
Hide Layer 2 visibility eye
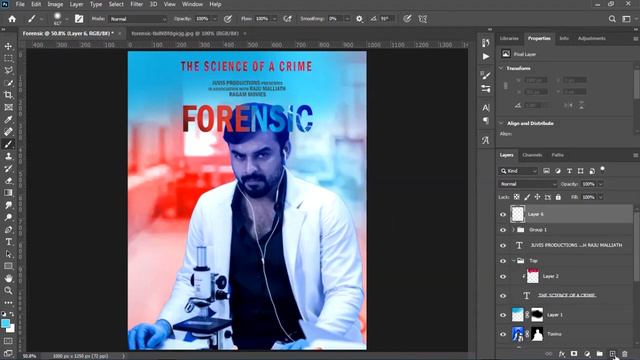(503, 276)
